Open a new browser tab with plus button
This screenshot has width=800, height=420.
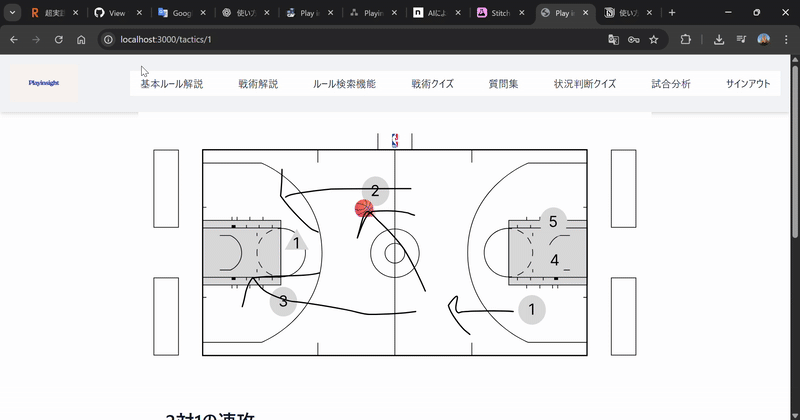coord(671,13)
